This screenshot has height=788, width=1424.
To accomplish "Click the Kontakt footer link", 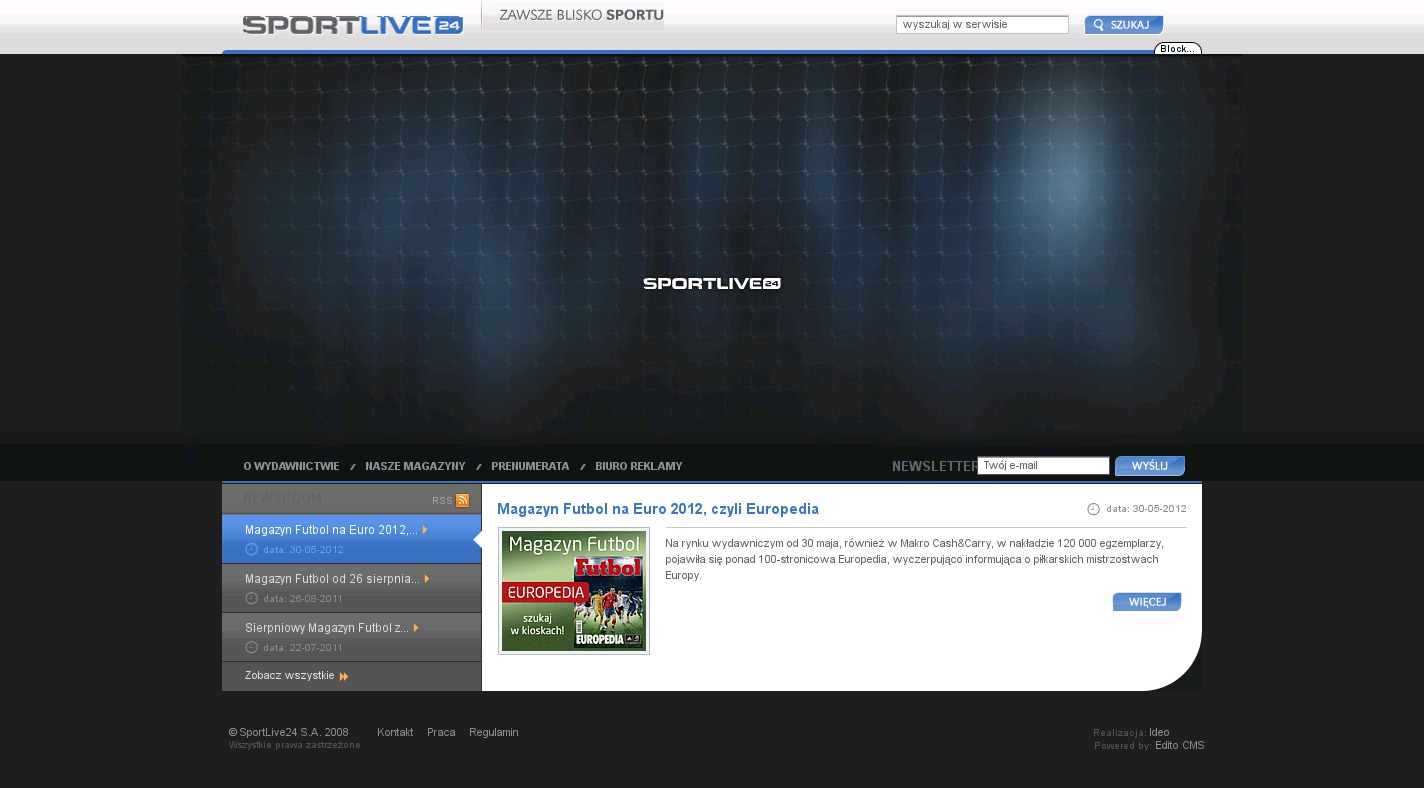I will pyautogui.click(x=395, y=733).
